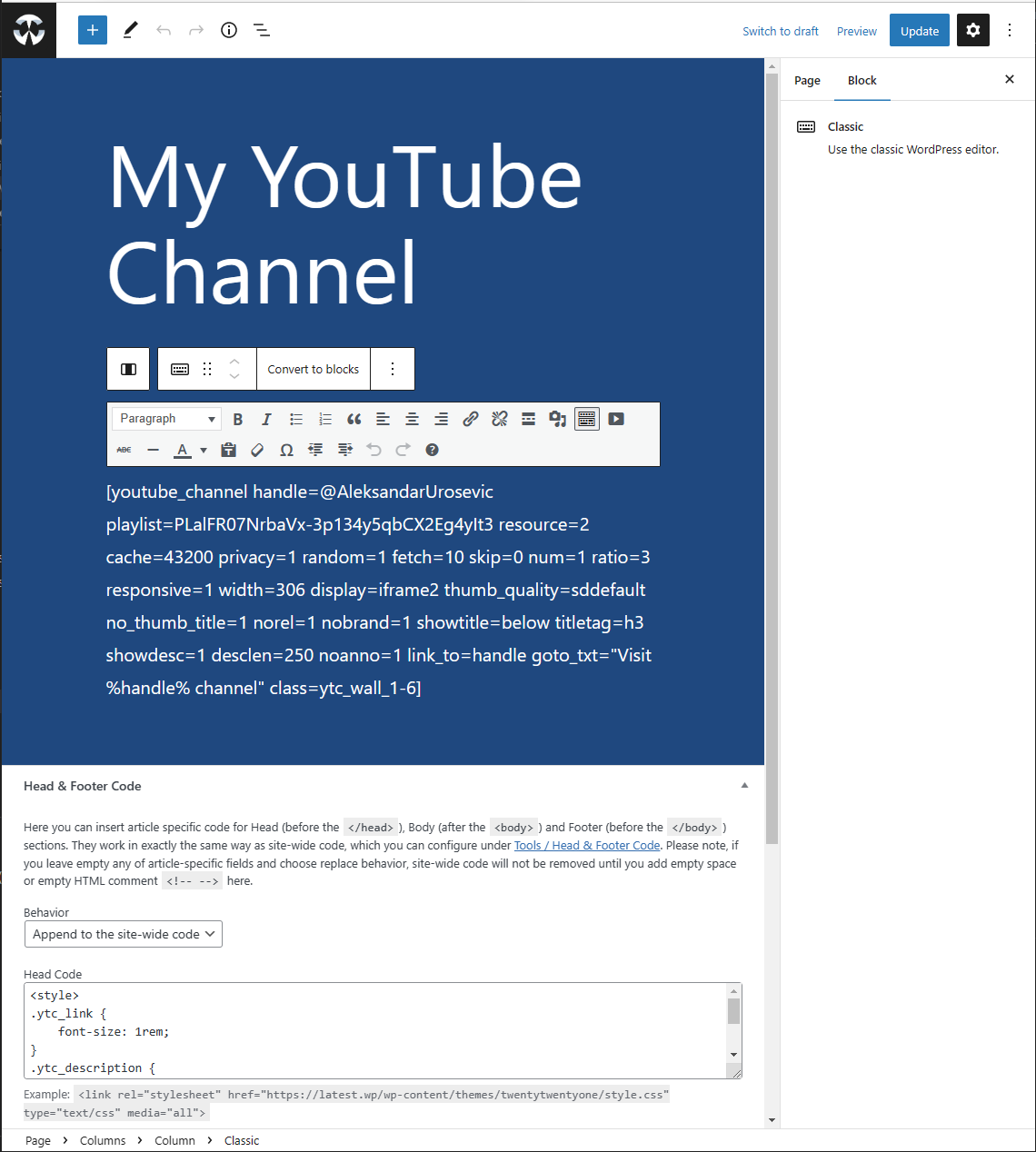Select the Tools pencil icon
The width and height of the screenshot is (1036, 1152).
(x=131, y=30)
